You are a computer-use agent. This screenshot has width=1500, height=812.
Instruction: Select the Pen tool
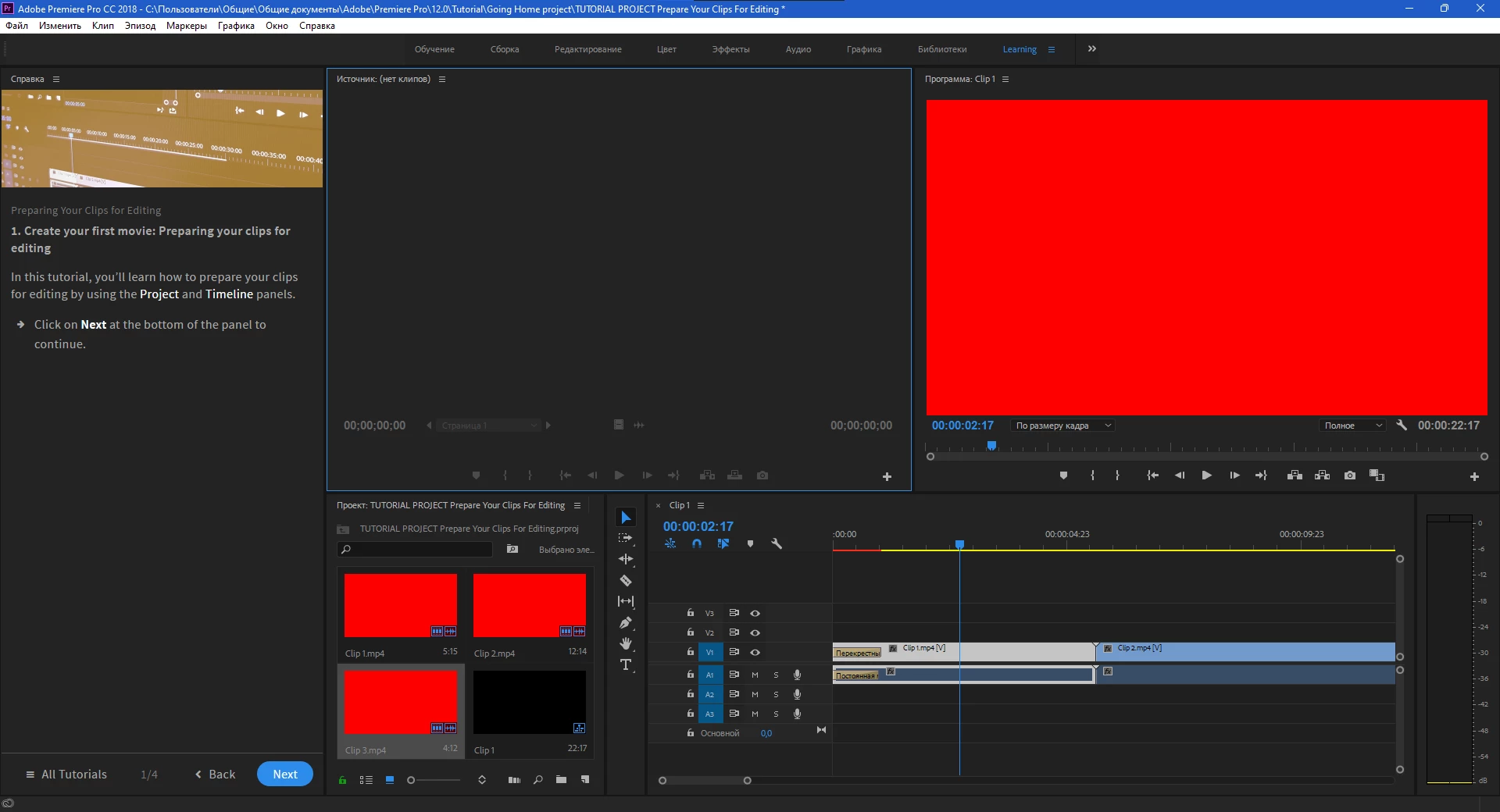(626, 622)
